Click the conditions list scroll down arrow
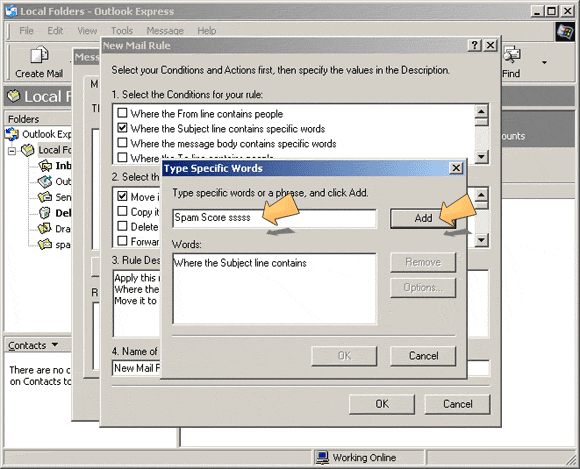This screenshot has height=469, width=580. click(x=481, y=156)
